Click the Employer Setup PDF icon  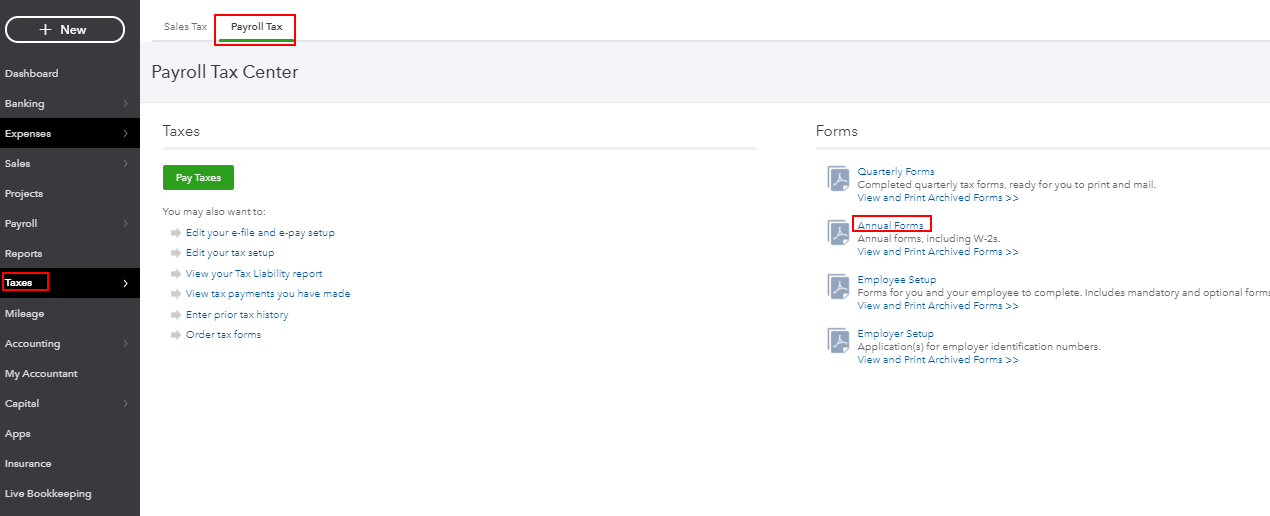click(838, 341)
